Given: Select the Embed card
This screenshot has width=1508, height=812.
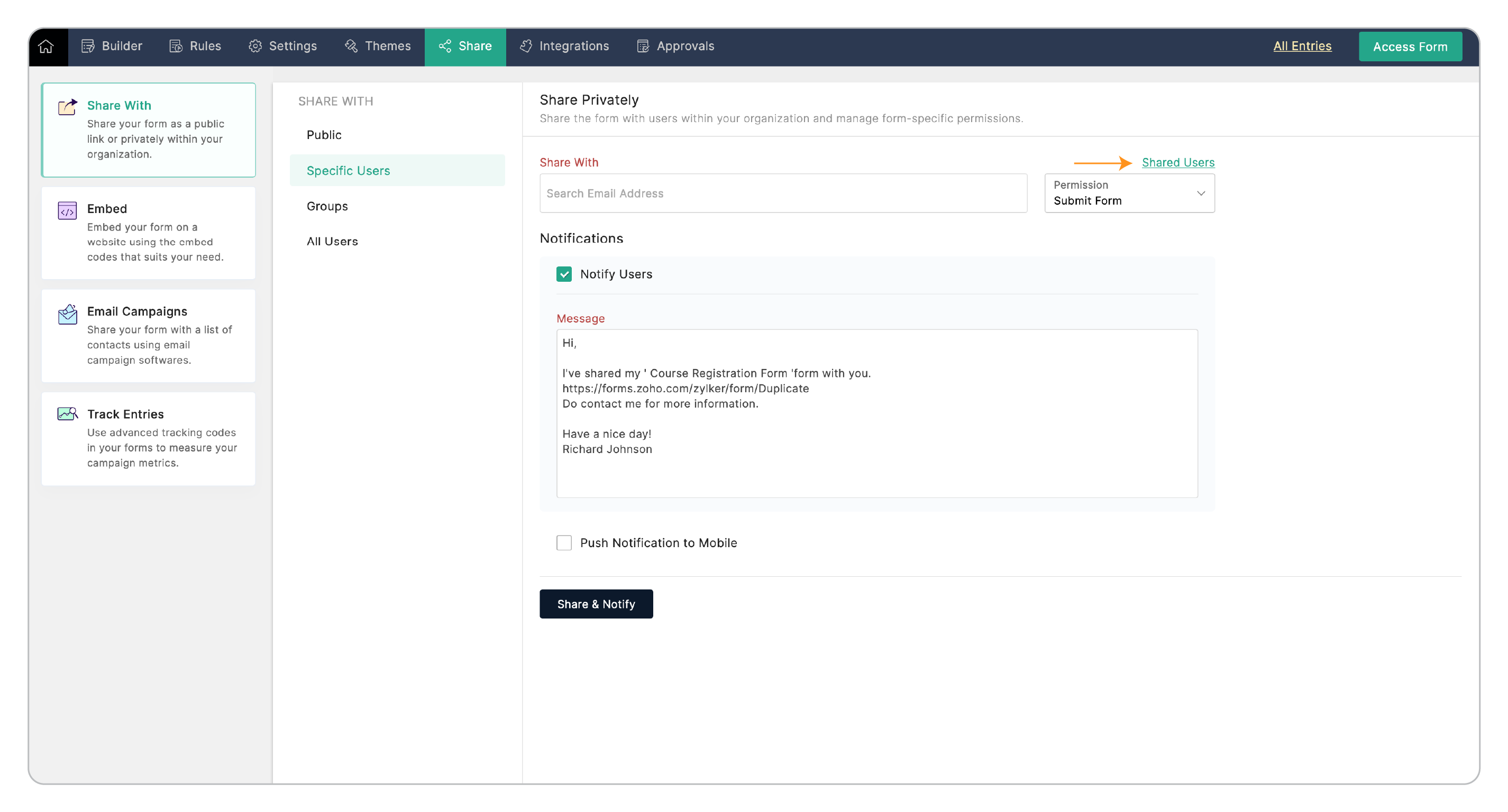Looking at the screenshot, I should (148, 233).
